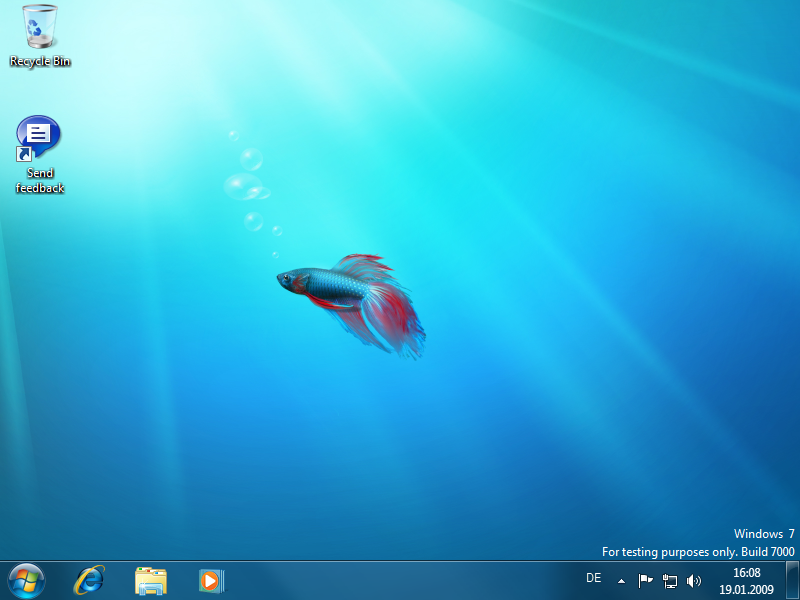The height and width of the screenshot is (600, 800).
Task: Click the 19.01.2009 date in tray
Action: (x=746, y=589)
